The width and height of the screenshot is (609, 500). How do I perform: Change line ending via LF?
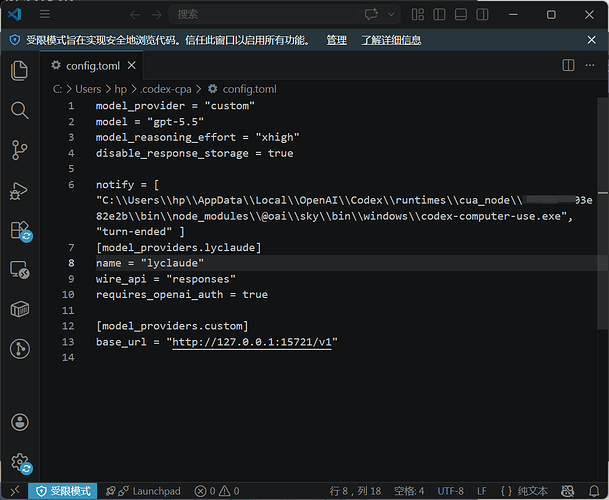(x=482, y=491)
